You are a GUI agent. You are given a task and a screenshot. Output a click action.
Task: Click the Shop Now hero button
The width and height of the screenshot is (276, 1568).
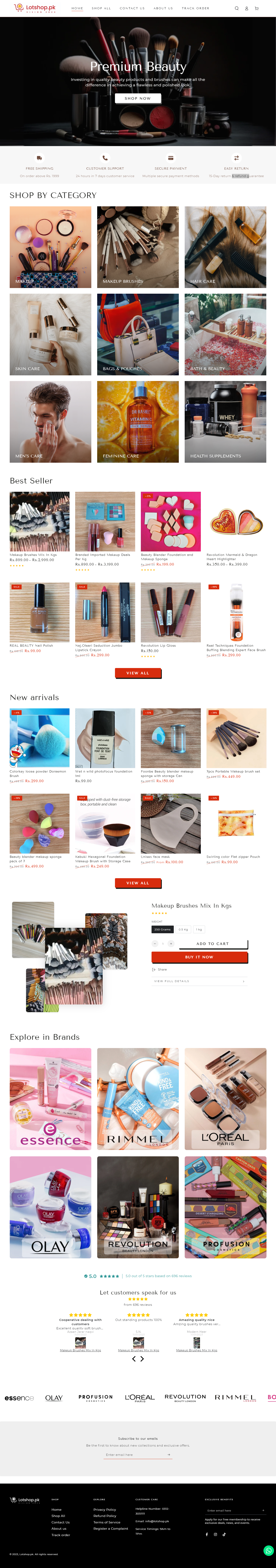coord(138,98)
